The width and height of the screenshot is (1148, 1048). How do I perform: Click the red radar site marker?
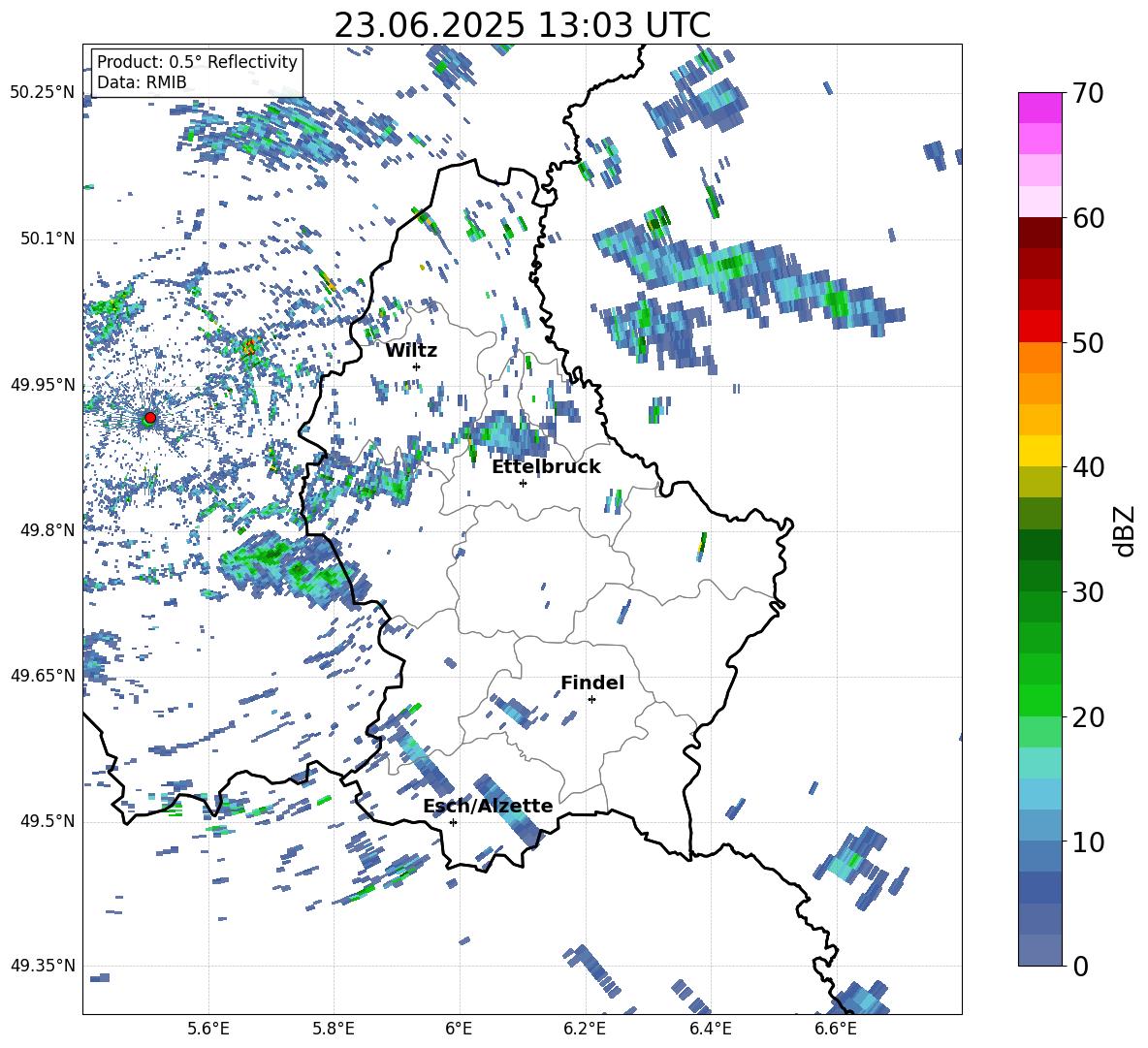click(x=150, y=418)
